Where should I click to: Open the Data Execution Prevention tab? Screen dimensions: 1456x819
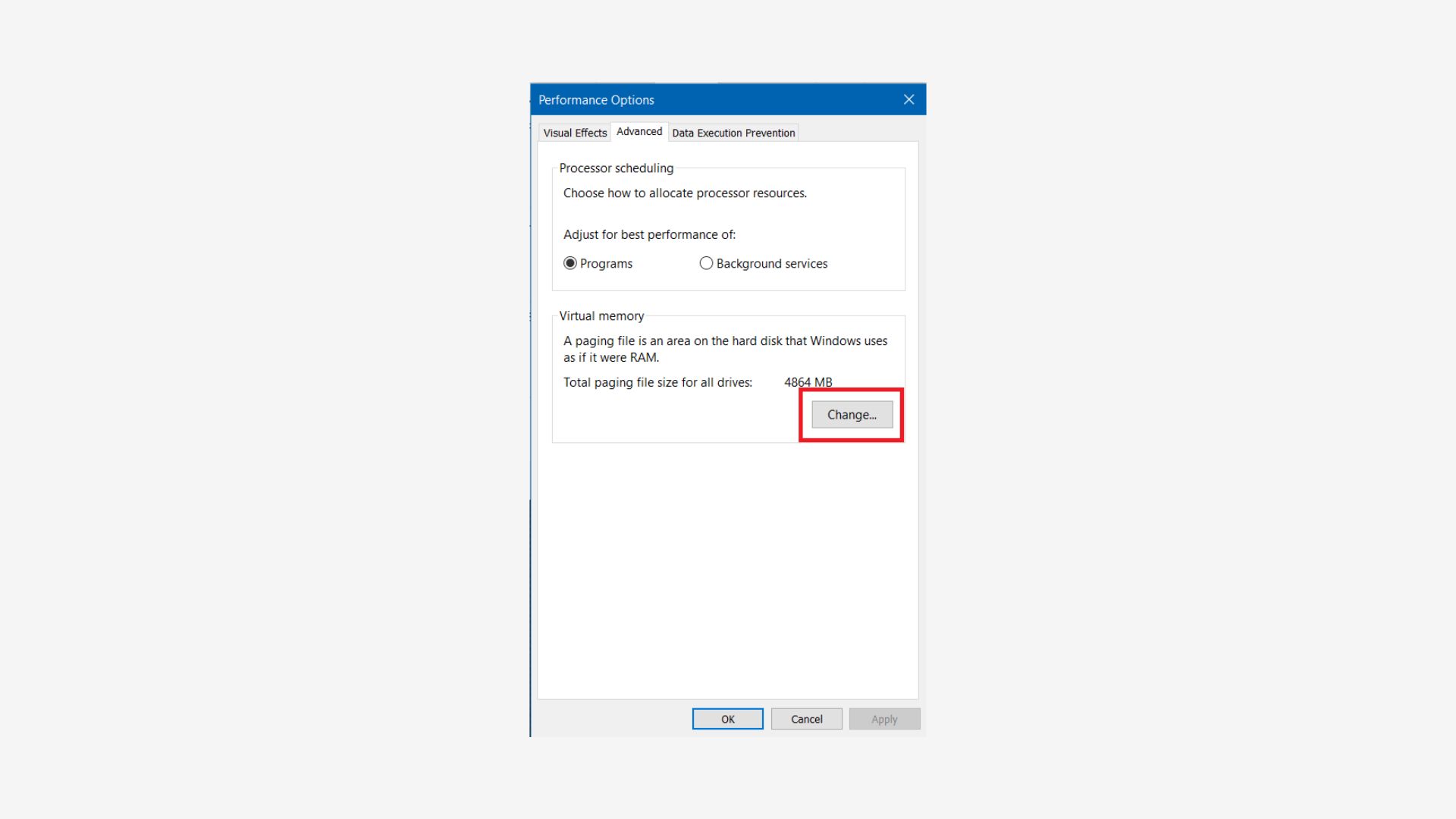733,133
